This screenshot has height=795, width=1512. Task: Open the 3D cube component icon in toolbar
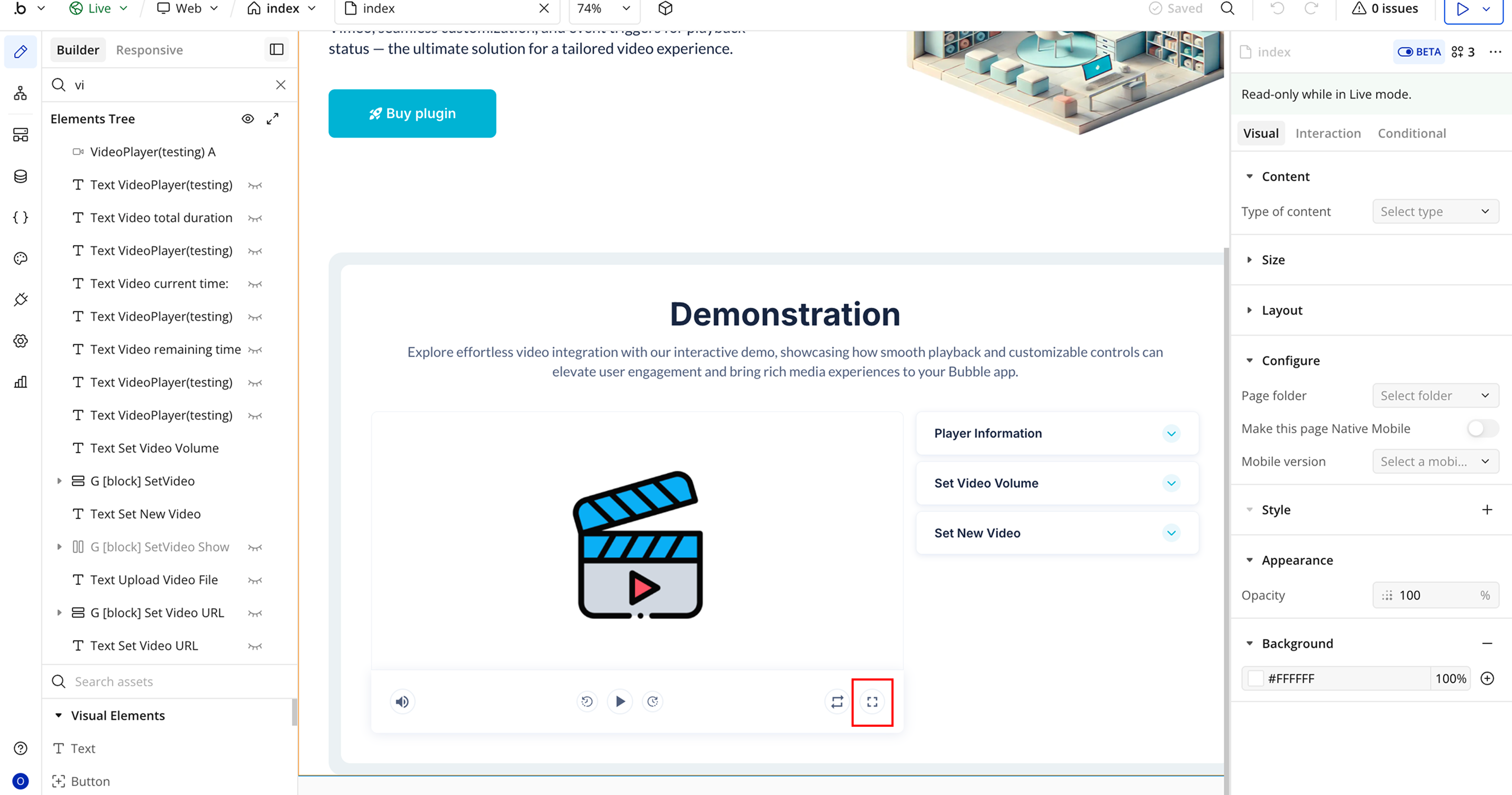click(x=665, y=8)
